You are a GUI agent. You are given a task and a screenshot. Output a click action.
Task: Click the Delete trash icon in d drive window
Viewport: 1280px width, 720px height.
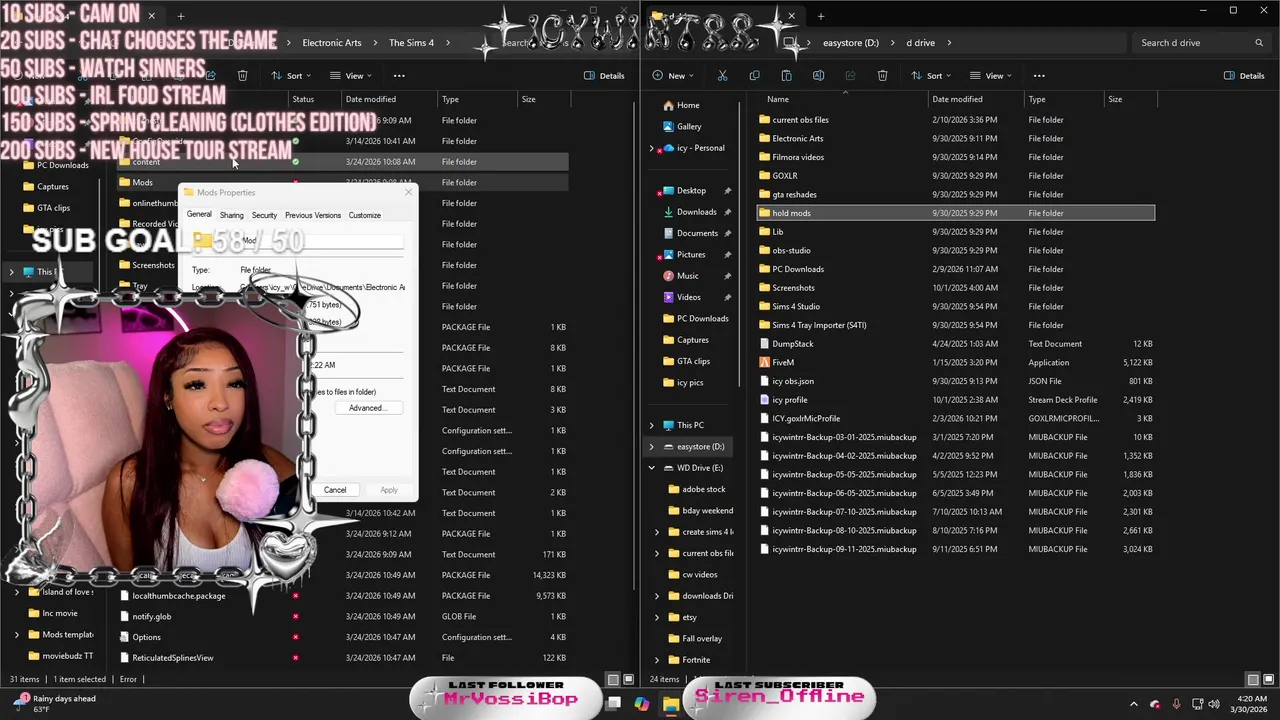[x=882, y=76]
